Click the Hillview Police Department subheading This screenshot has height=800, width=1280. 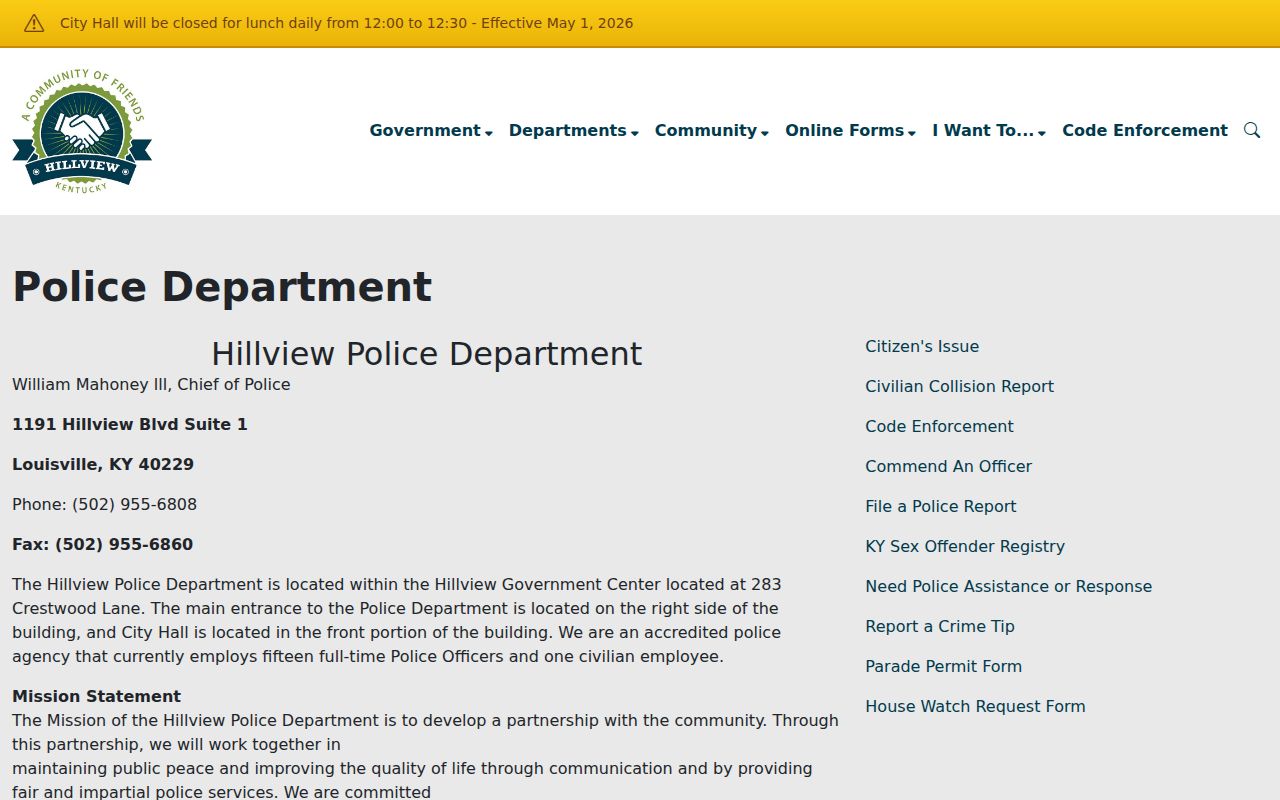coord(427,354)
